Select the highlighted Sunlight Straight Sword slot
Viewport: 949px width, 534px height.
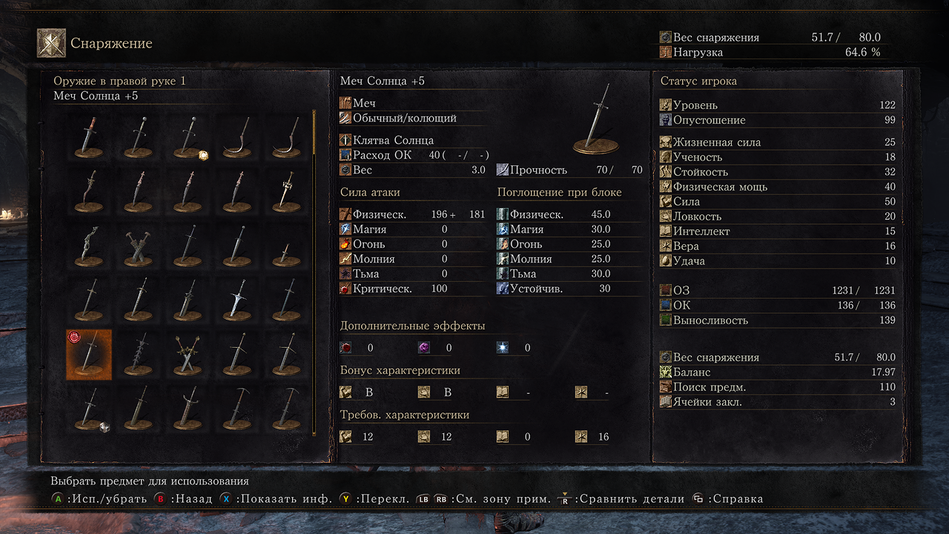[x=89, y=355]
